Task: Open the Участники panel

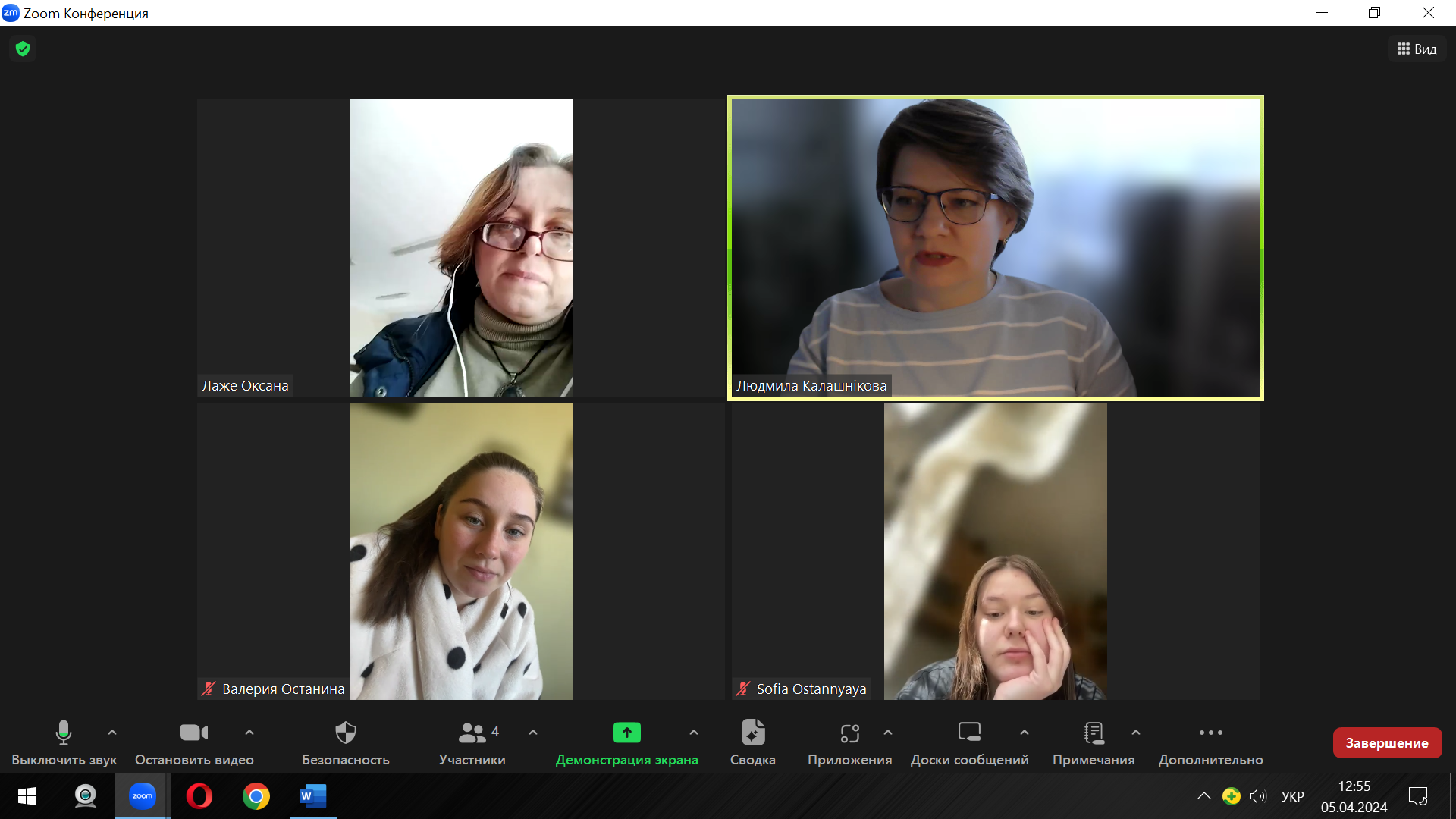Action: click(472, 743)
